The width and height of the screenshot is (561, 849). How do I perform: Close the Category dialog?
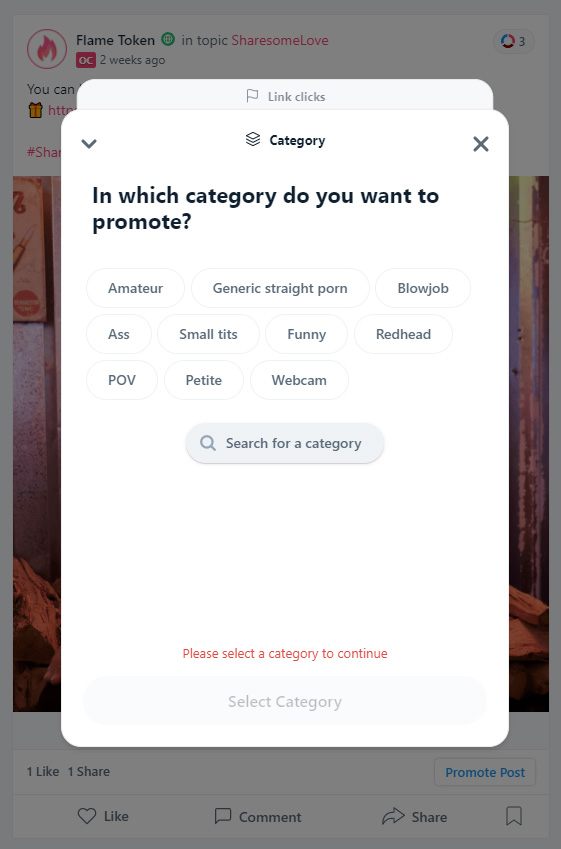(481, 144)
